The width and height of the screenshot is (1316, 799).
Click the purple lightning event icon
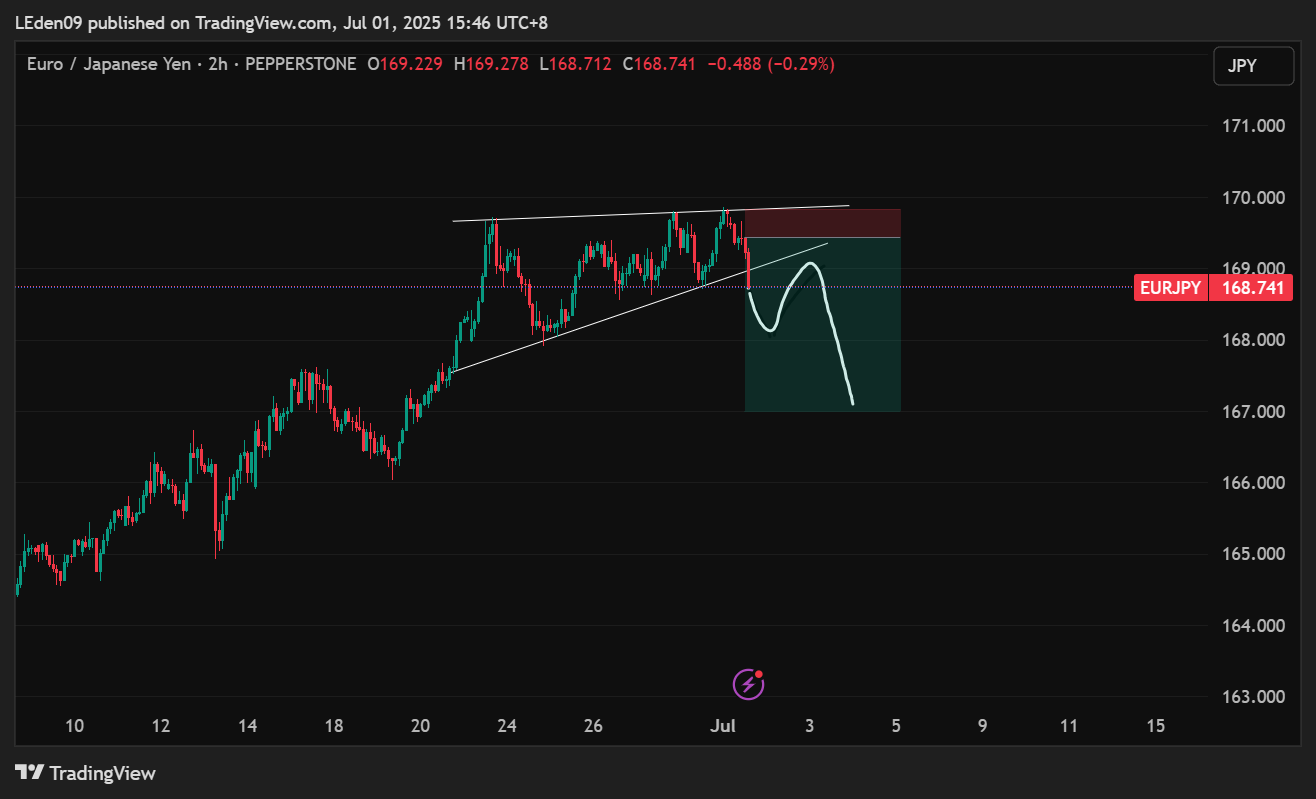click(x=749, y=684)
